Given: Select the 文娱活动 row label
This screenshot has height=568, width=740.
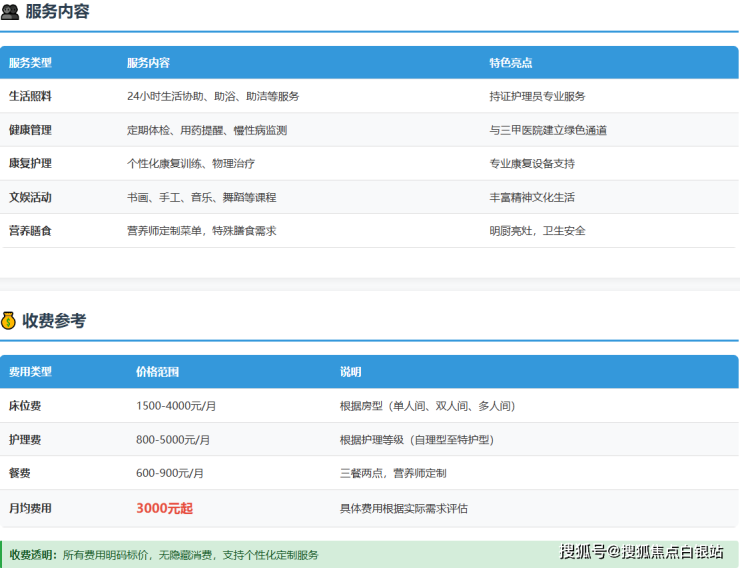Looking at the screenshot, I should tap(30, 197).
